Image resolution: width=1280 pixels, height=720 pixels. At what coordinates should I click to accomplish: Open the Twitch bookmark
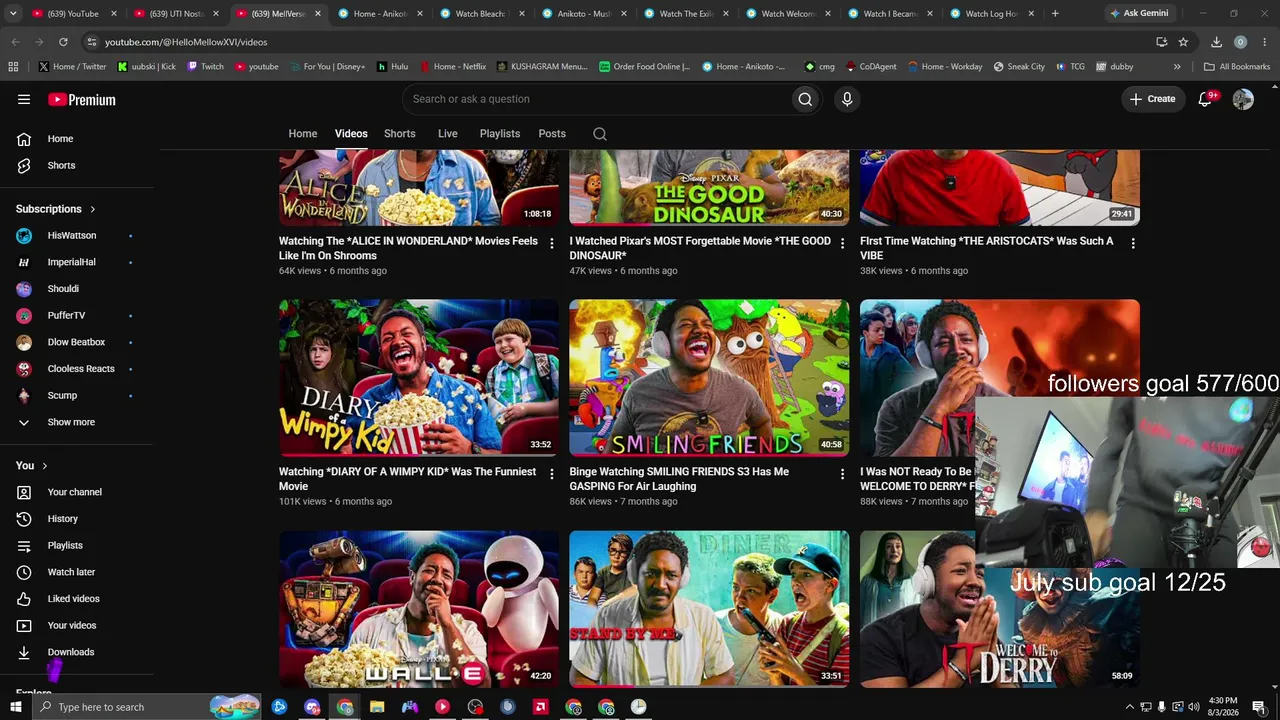click(x=205, y=67)
